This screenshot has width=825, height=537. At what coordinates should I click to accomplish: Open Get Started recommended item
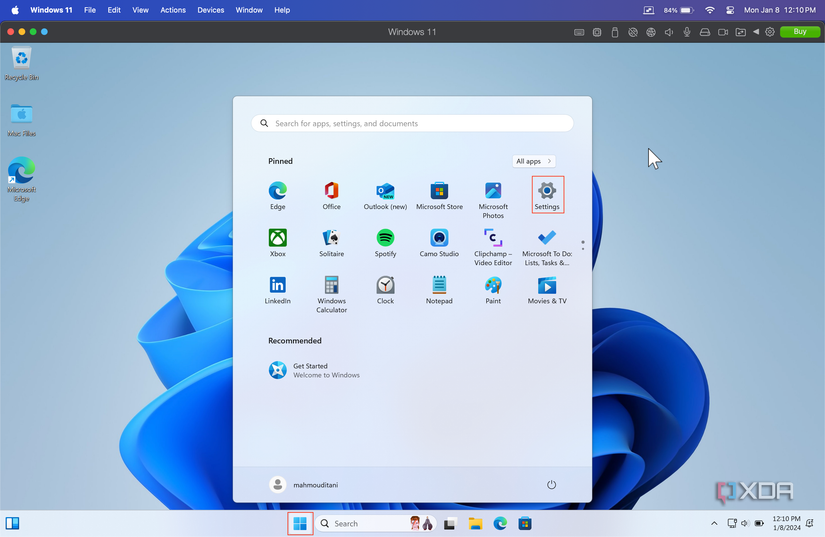314,370
